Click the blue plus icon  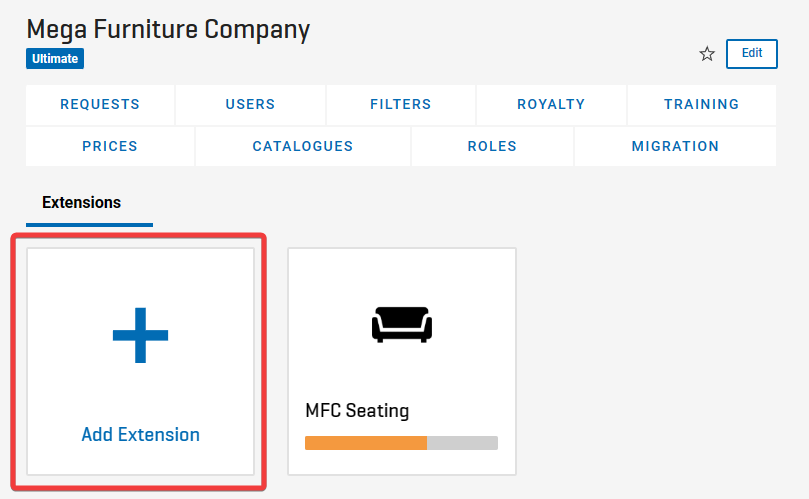(140, 335)
